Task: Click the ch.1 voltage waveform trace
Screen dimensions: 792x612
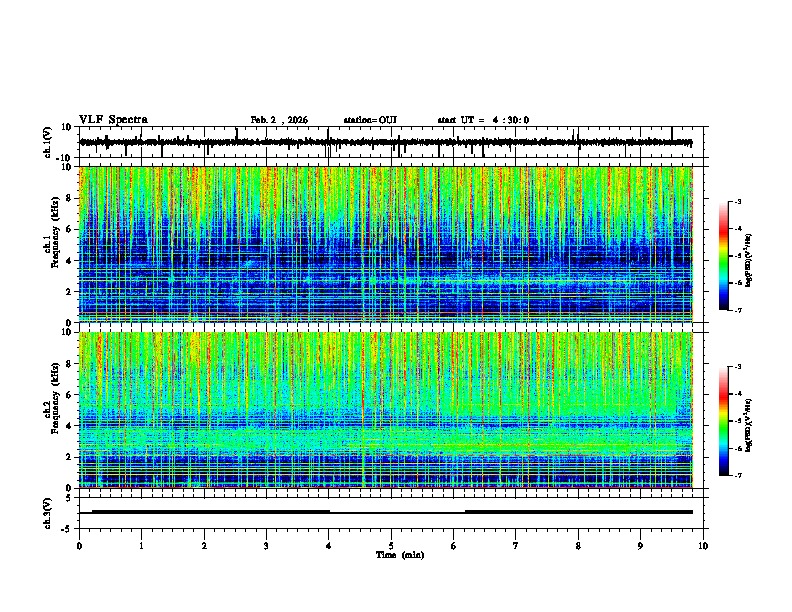Action: (386, 142)
